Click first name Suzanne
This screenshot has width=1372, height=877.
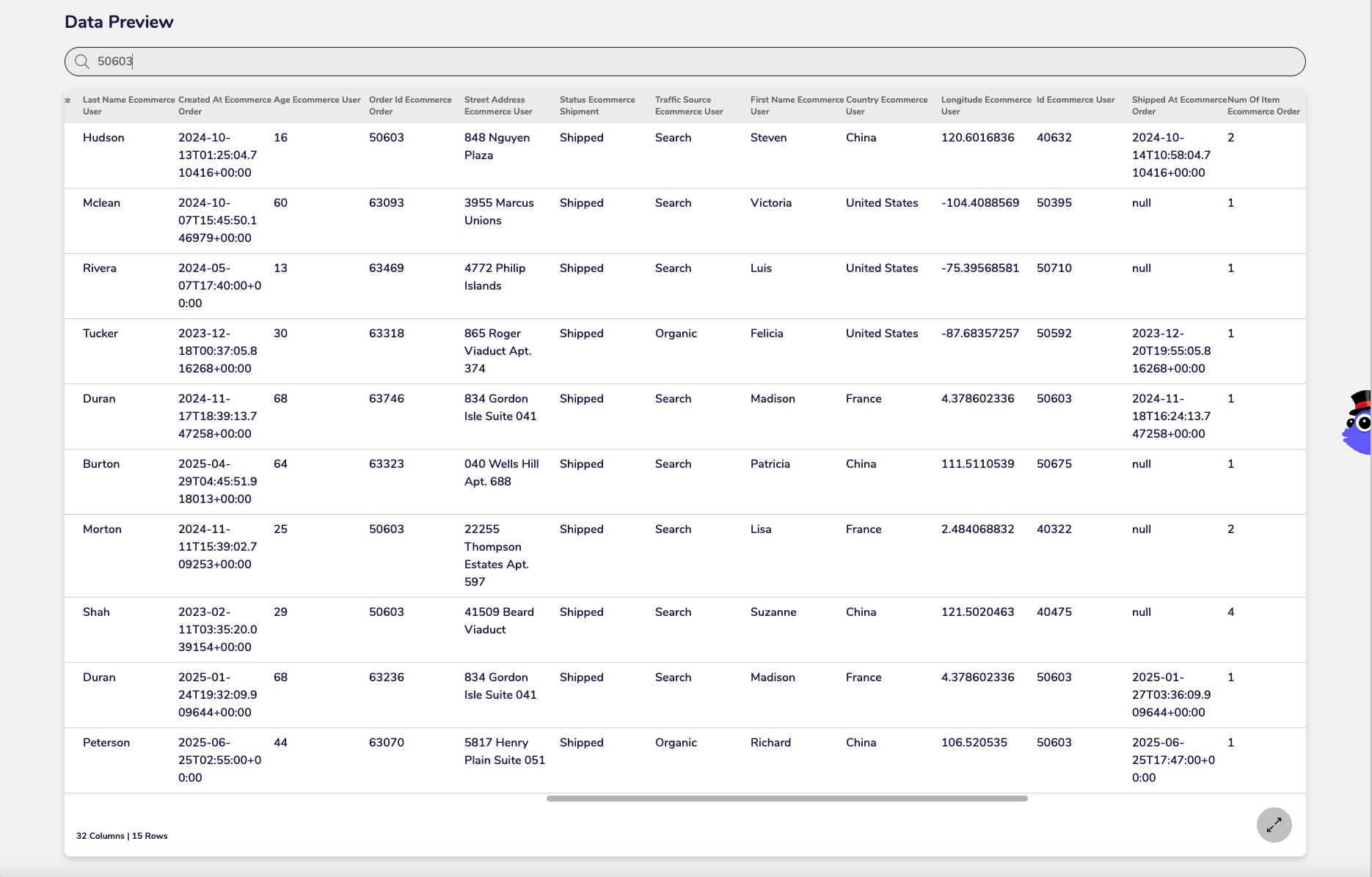click(773, 612)
